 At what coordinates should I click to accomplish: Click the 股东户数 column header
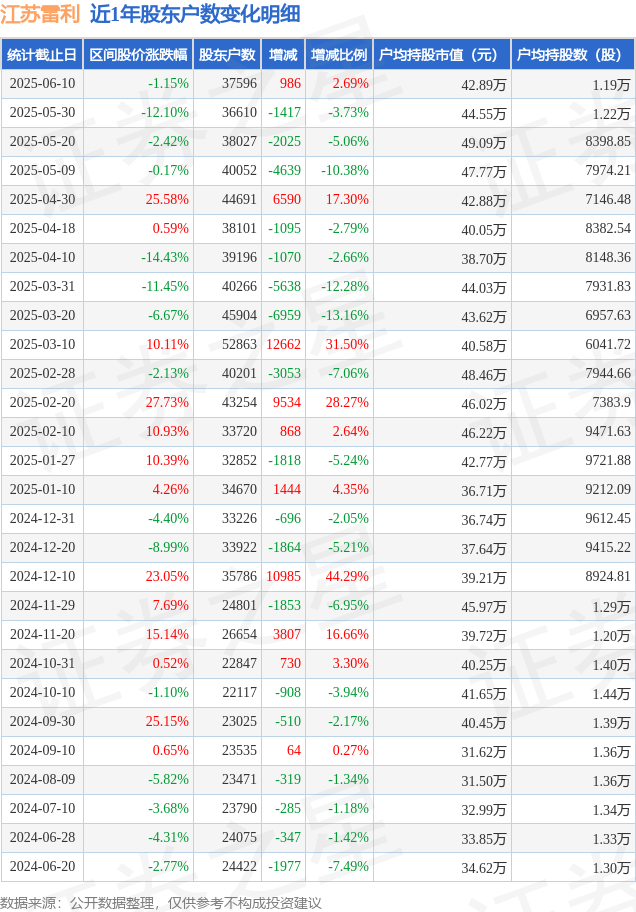coord(227,55)
